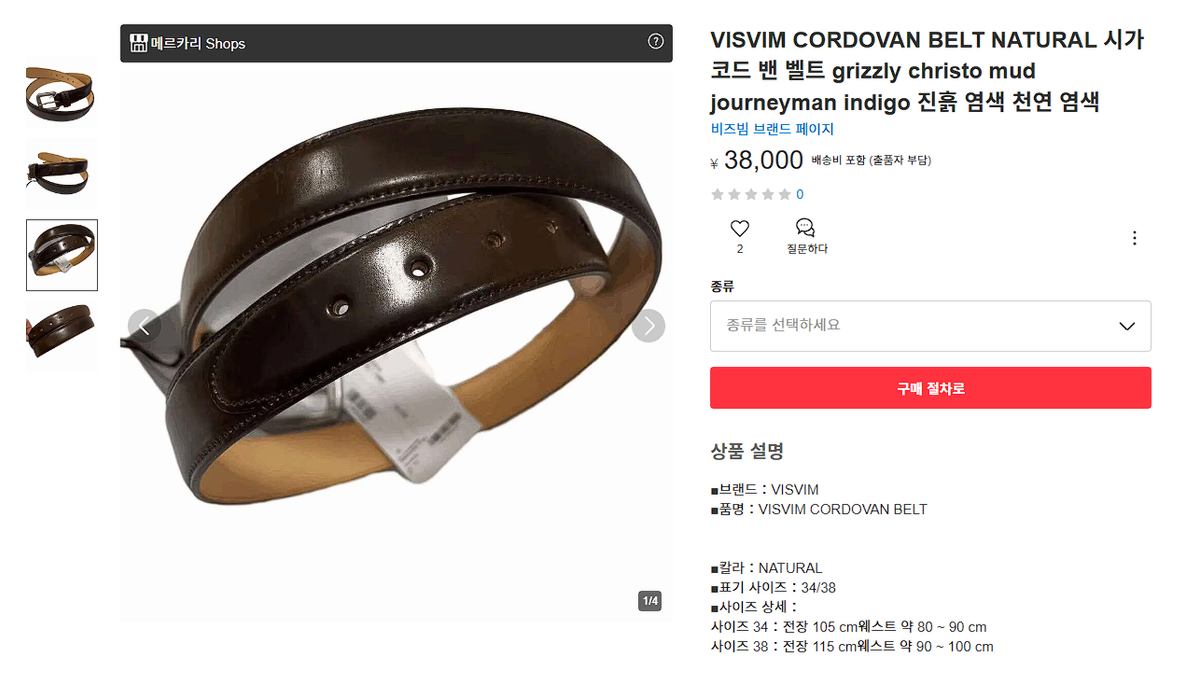Image resolution: width=1199 pixels, height=699 pixels.
Task: Open the question comment bubble icon
Action: 805,227
